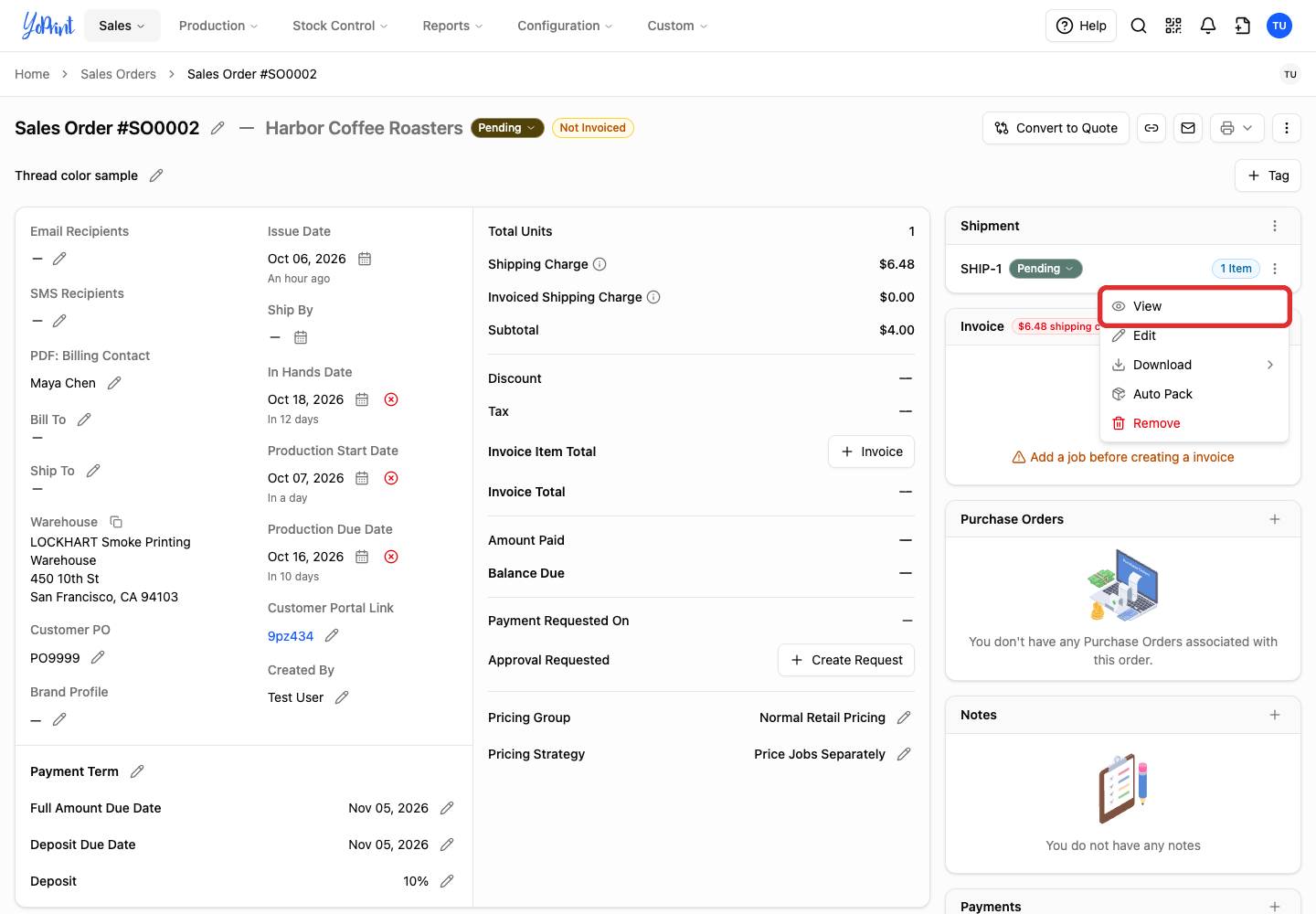Choose Remove from shipment menu
The width and height of the screenshot is (1316, 914).
coord(1194,423)
